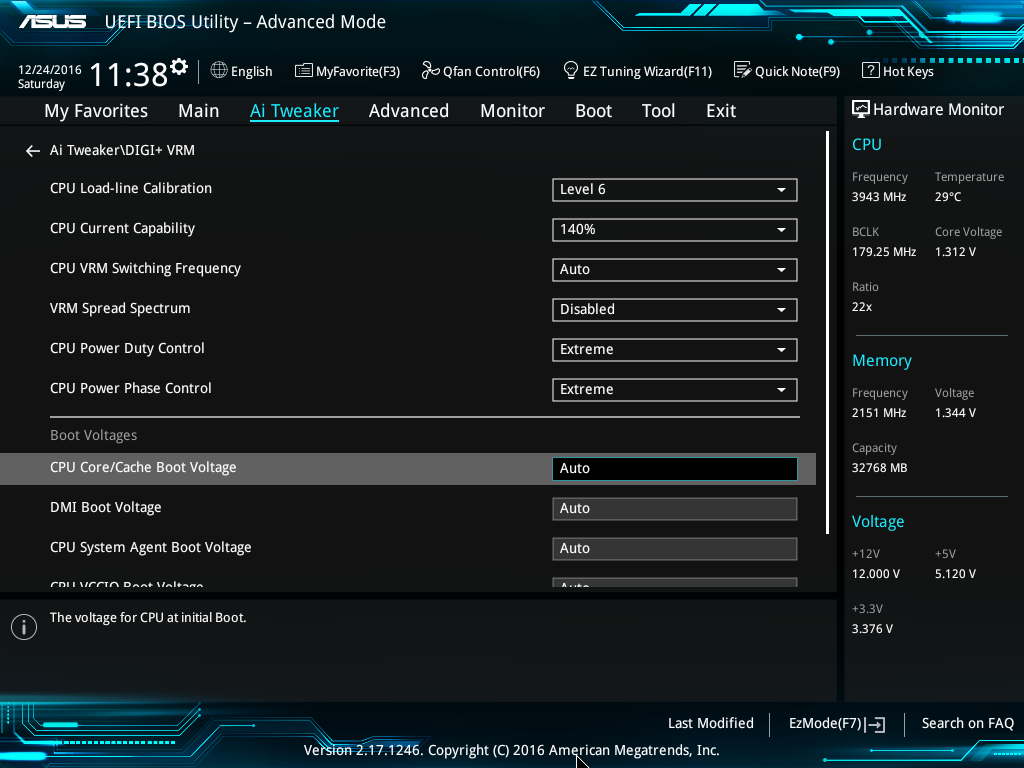Open the Monitor tab
The width and height of the screenshot is (1024, 768).
[513, 111]
